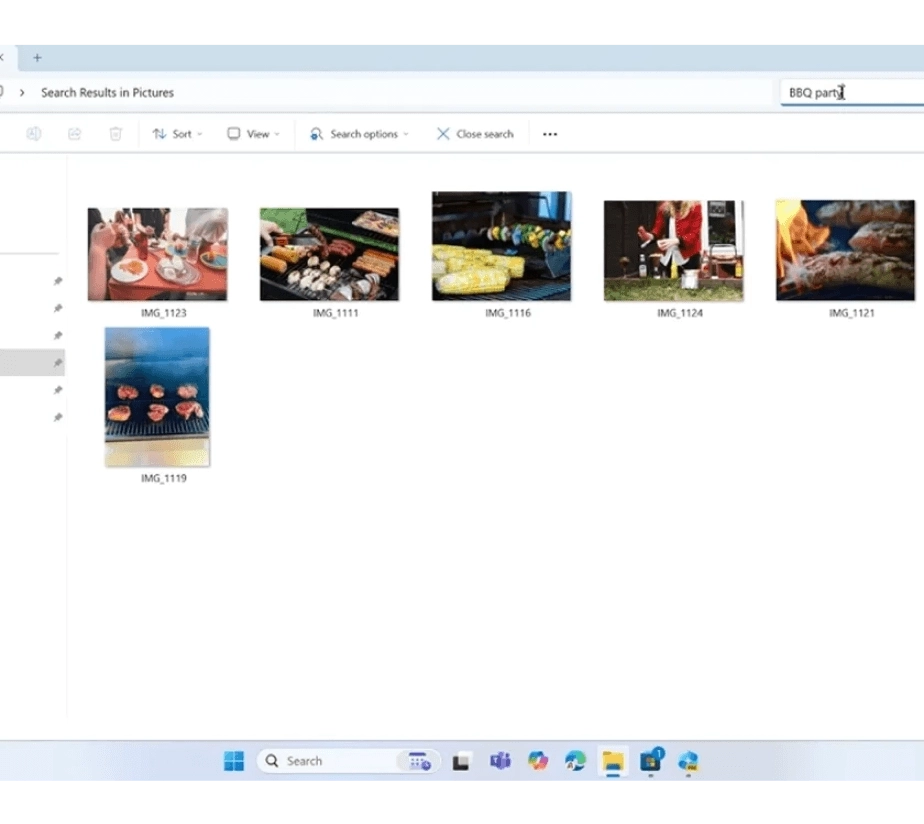Click Close search button
This screenshot has height=824, width=924.
pos(475,134)
